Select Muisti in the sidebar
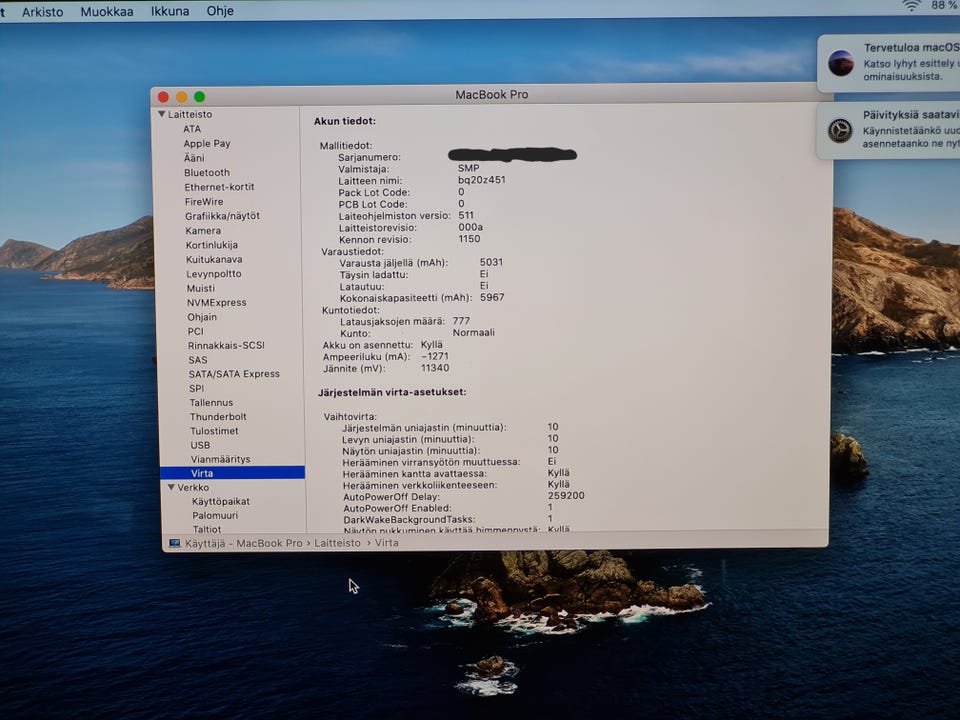Image resolution: width=960 pixels, height=720 pixels. coord(201,288)
